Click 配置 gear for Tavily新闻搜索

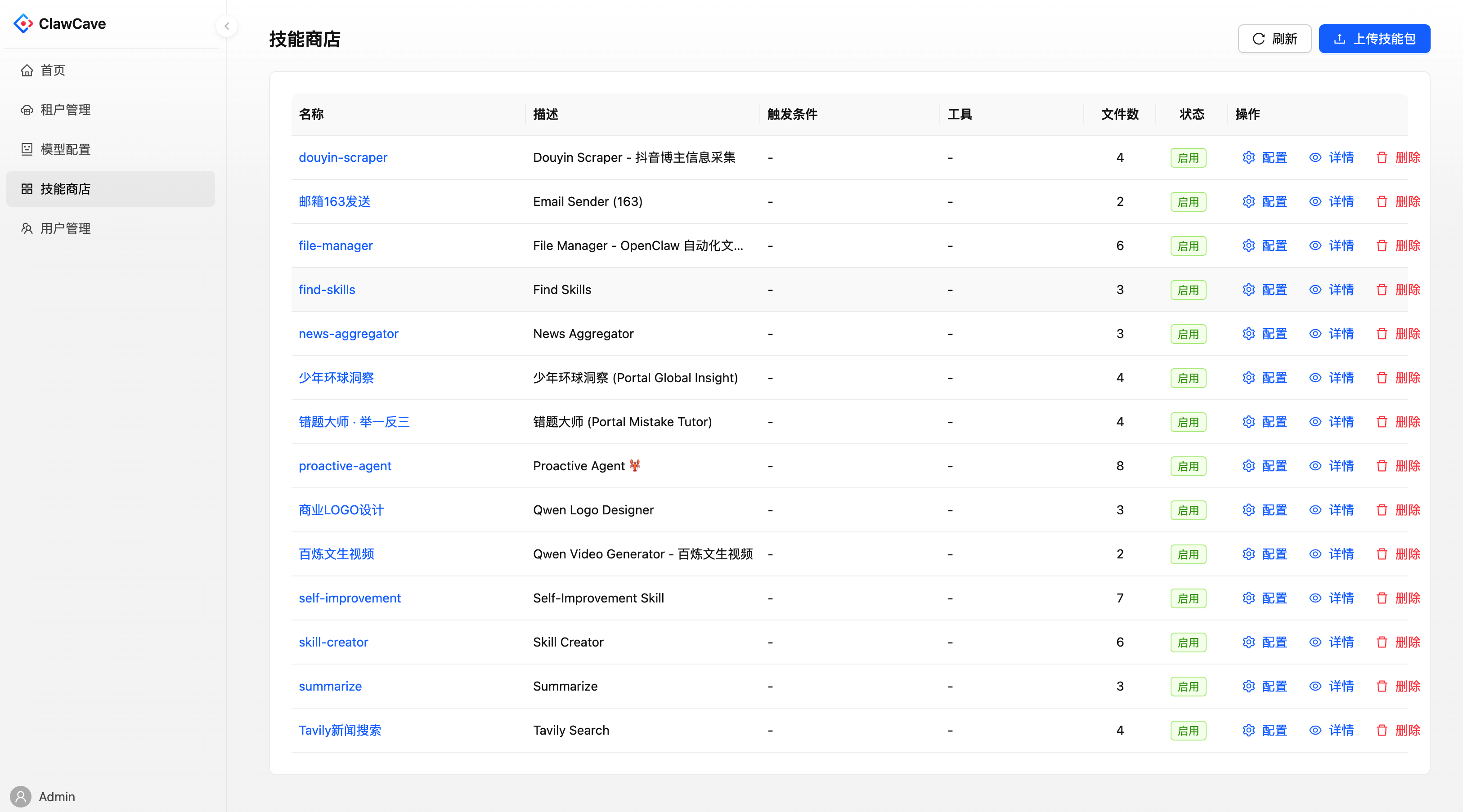point(1248,730)
